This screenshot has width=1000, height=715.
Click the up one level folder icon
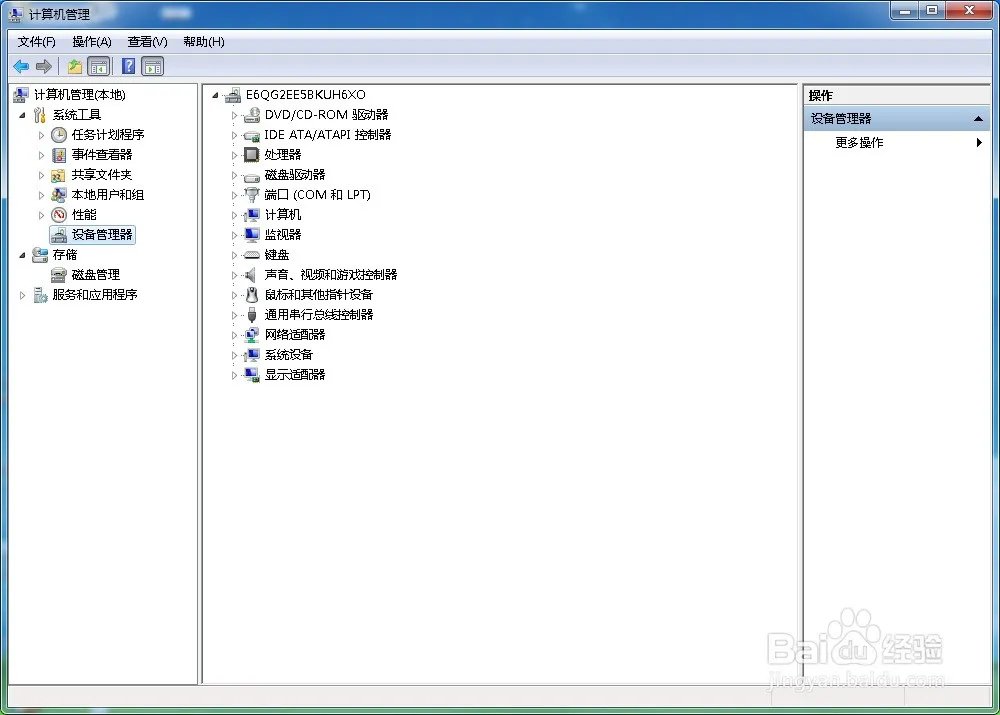tap(75, 67)
